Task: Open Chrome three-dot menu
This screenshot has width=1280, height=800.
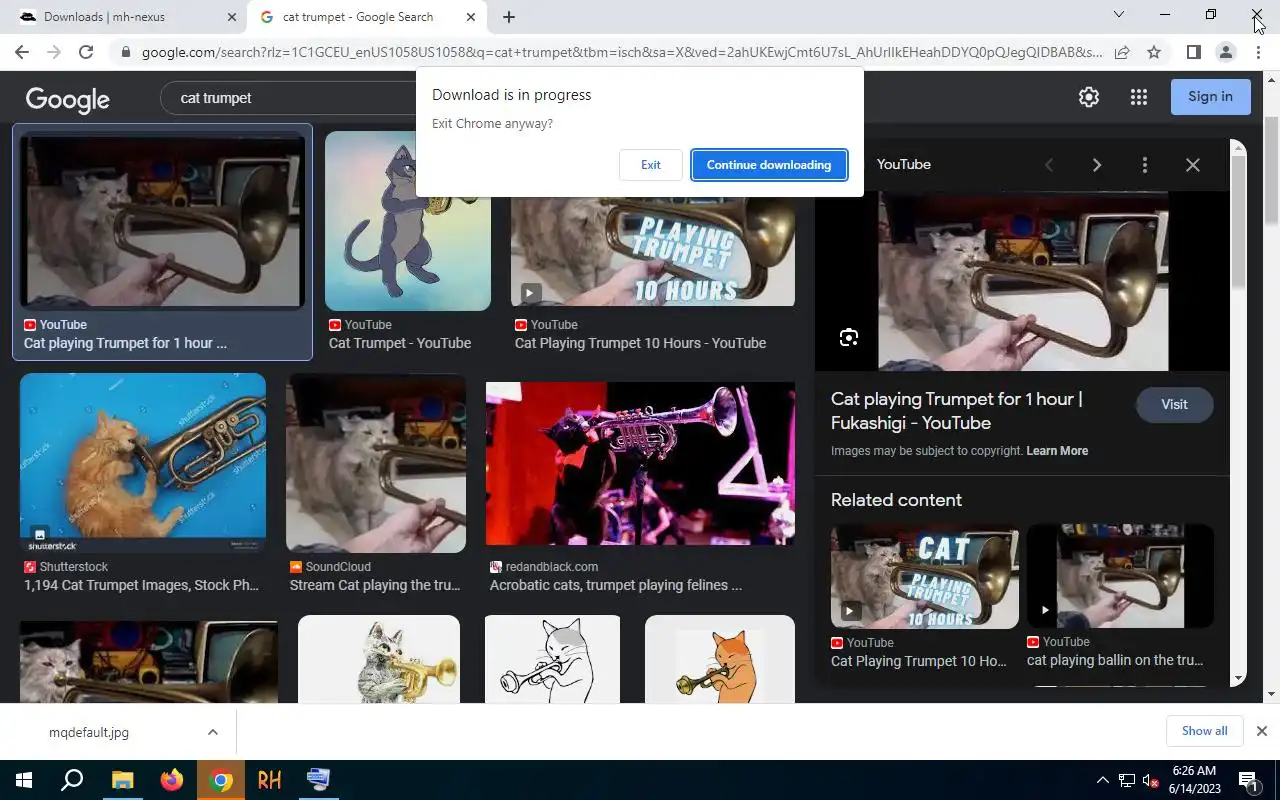Action: [1258, 52]
